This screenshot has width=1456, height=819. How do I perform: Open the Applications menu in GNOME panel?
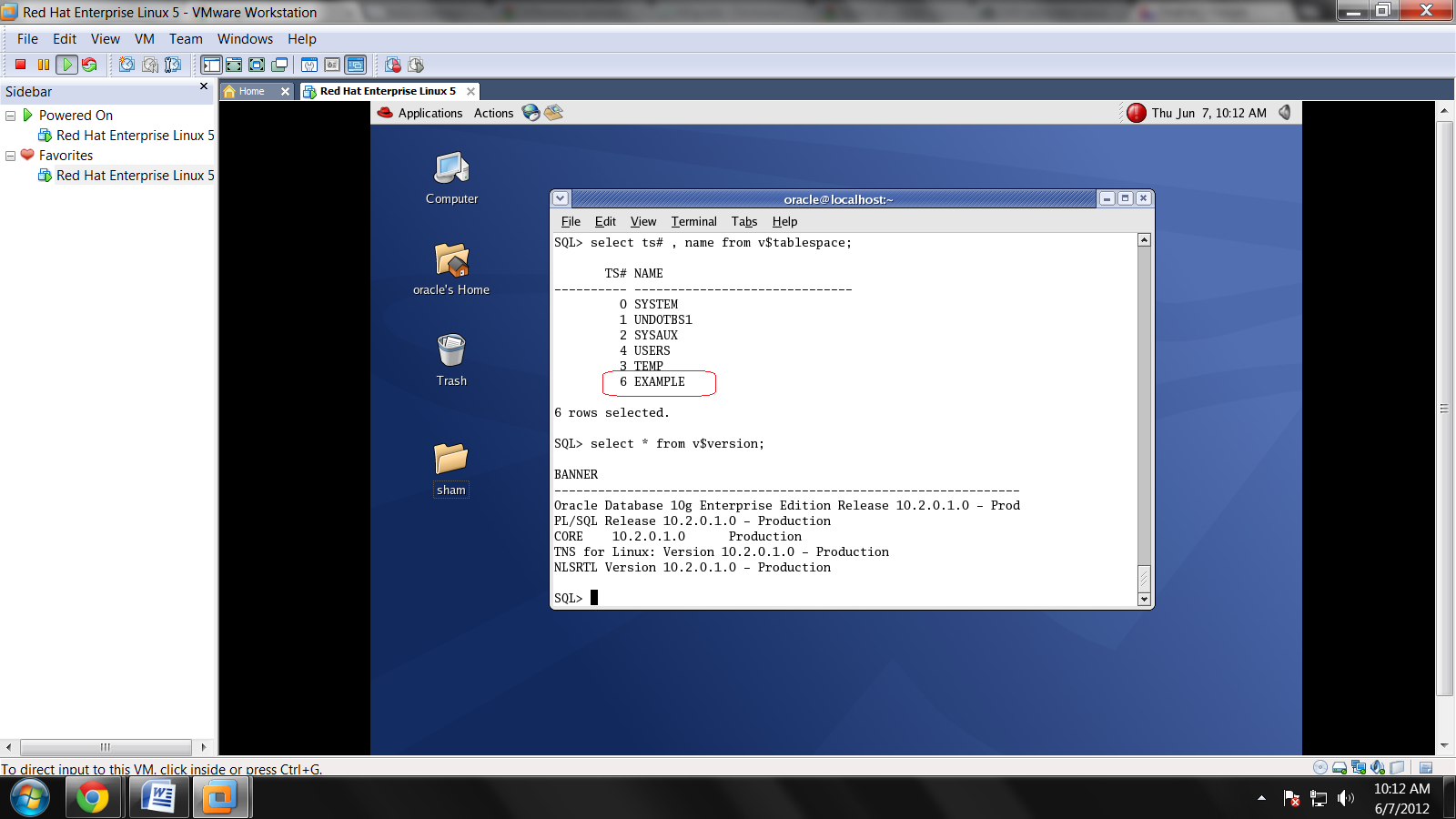pos(430,113)
